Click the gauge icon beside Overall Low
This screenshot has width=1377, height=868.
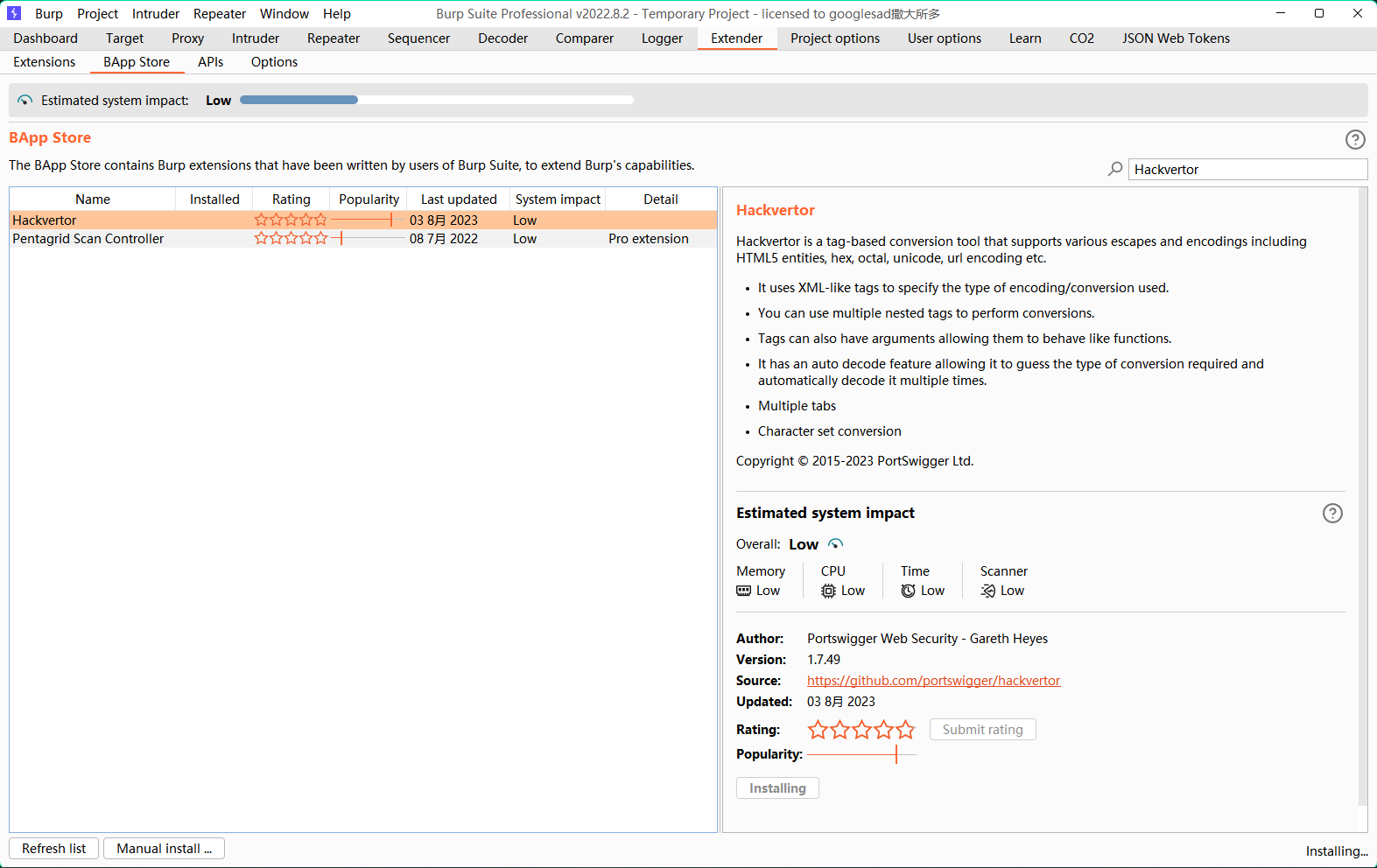click(836, 544)
